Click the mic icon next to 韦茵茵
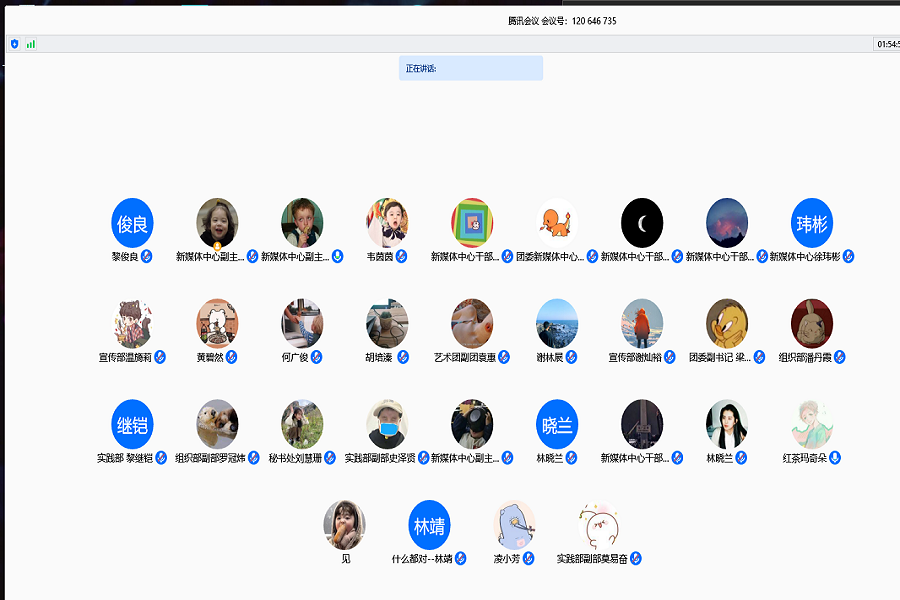Image resolution: width=900 pixels, height=600 pixels. pos(401,257)
